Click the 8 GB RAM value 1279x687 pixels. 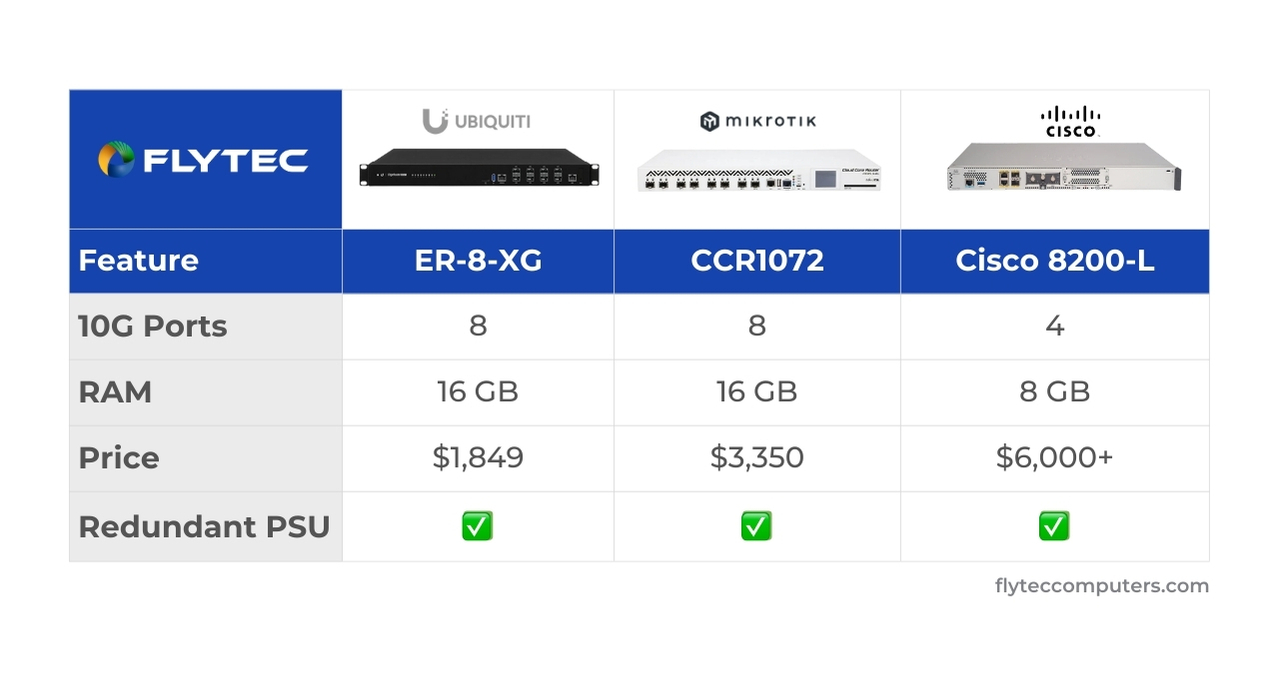(x=1054, y=392)
